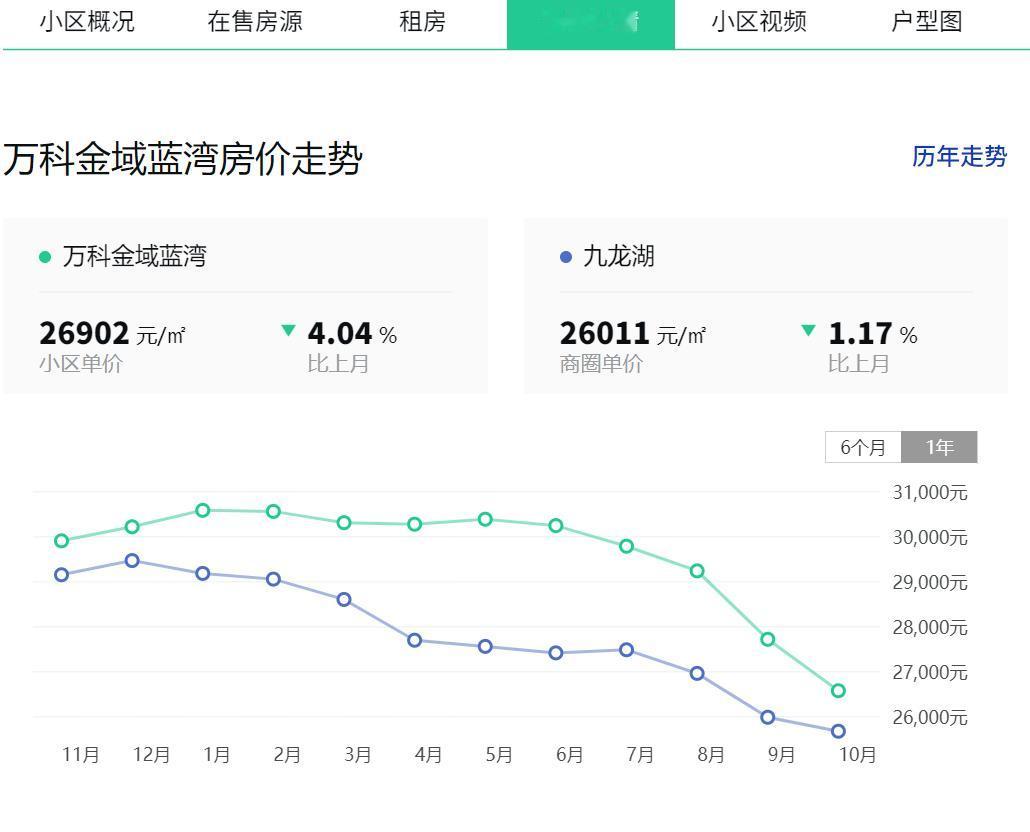Viewport: 1030px width, 832px height.
Task: Select the blue data point for 2月
Action: (x=273, y=579)
